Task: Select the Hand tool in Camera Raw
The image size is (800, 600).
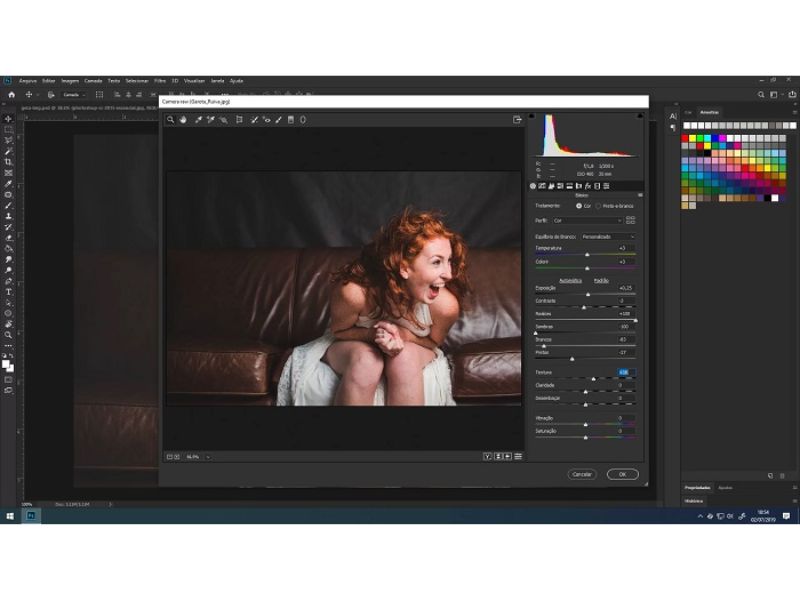Action: 184,120
